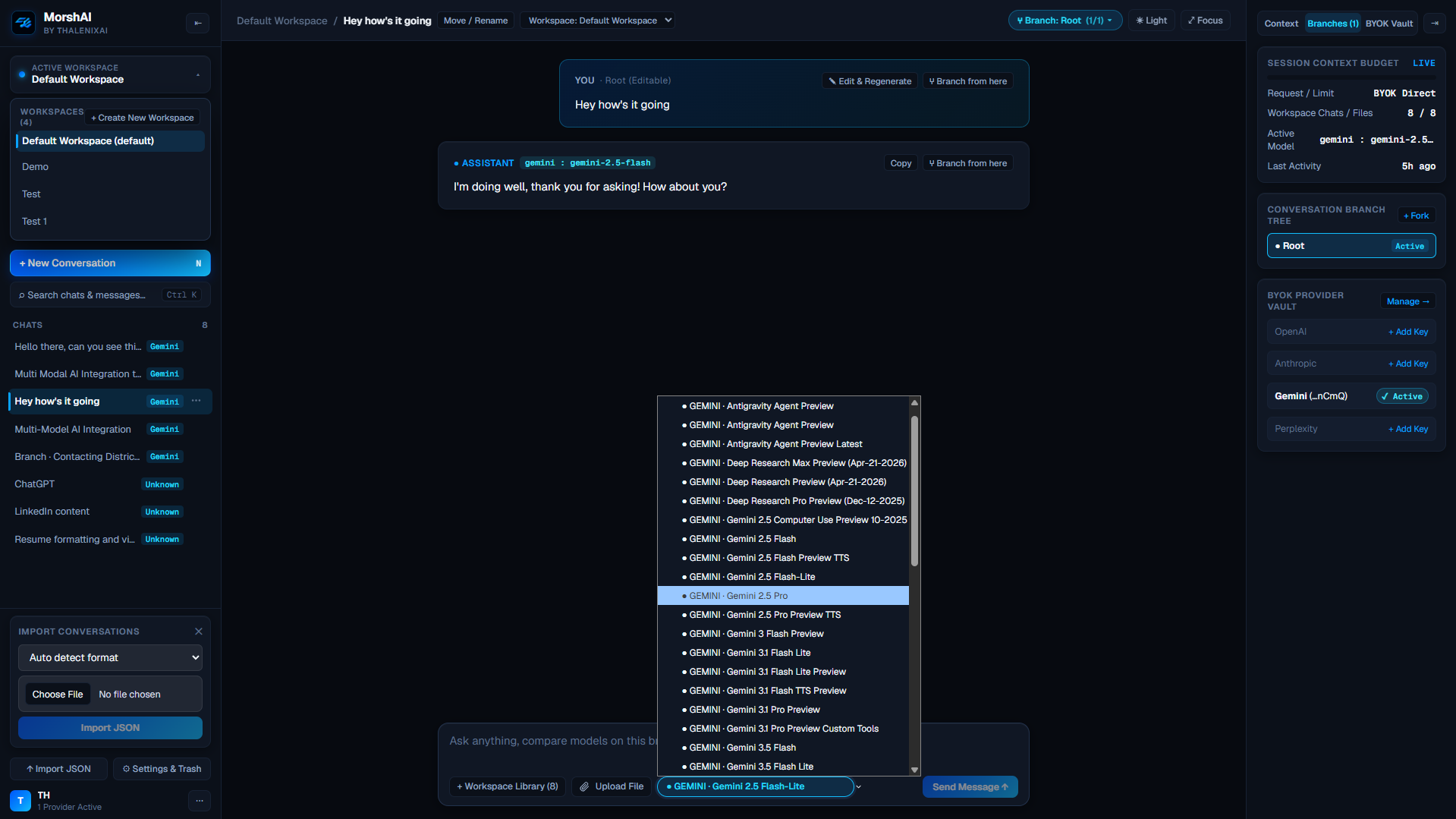Start a New Conversation
This screenshot has height=819, width=1456.
point(110,263)
